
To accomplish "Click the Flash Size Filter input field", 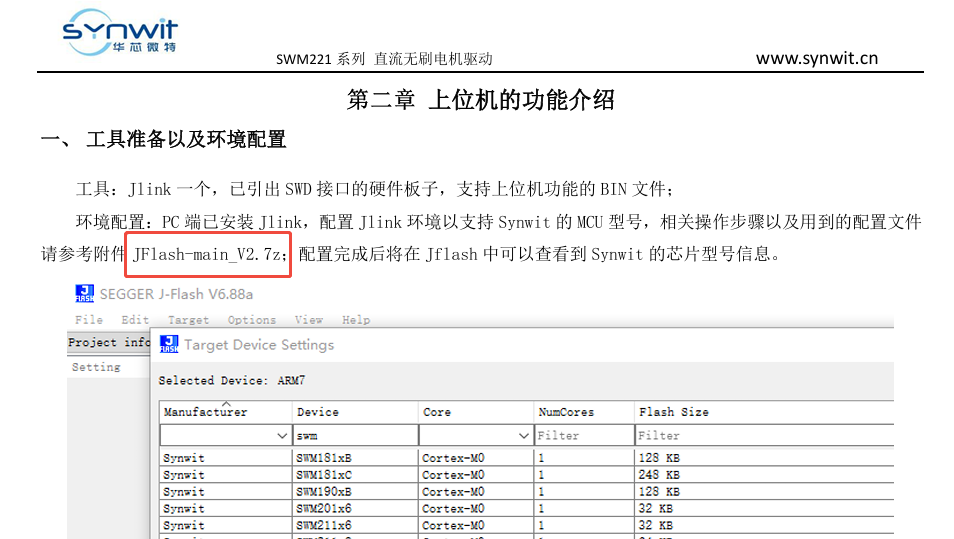I will click(x=764, y=436).
